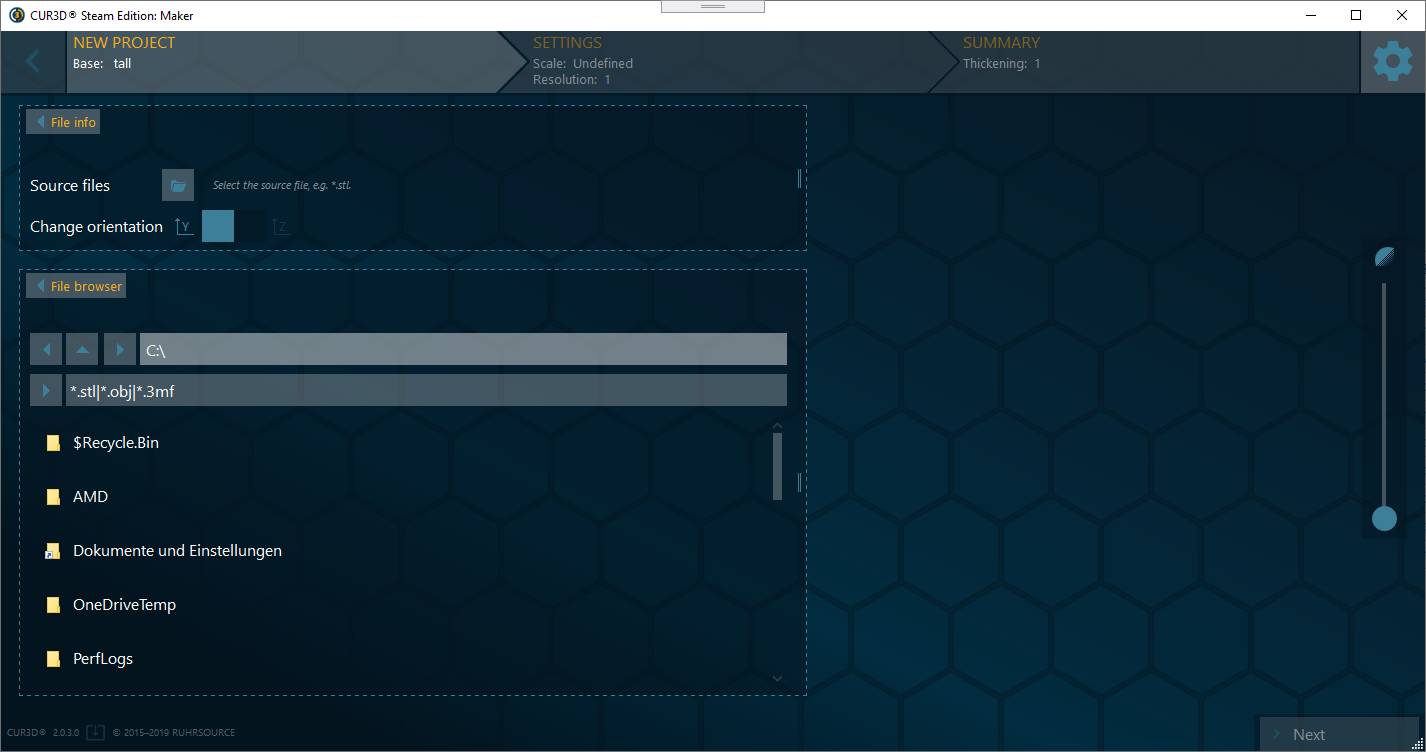The width and height of the screenshot is (1426, 752).
Task: Navigate back in the file browser
Action: pyautogui.click(x=46, y=350)
